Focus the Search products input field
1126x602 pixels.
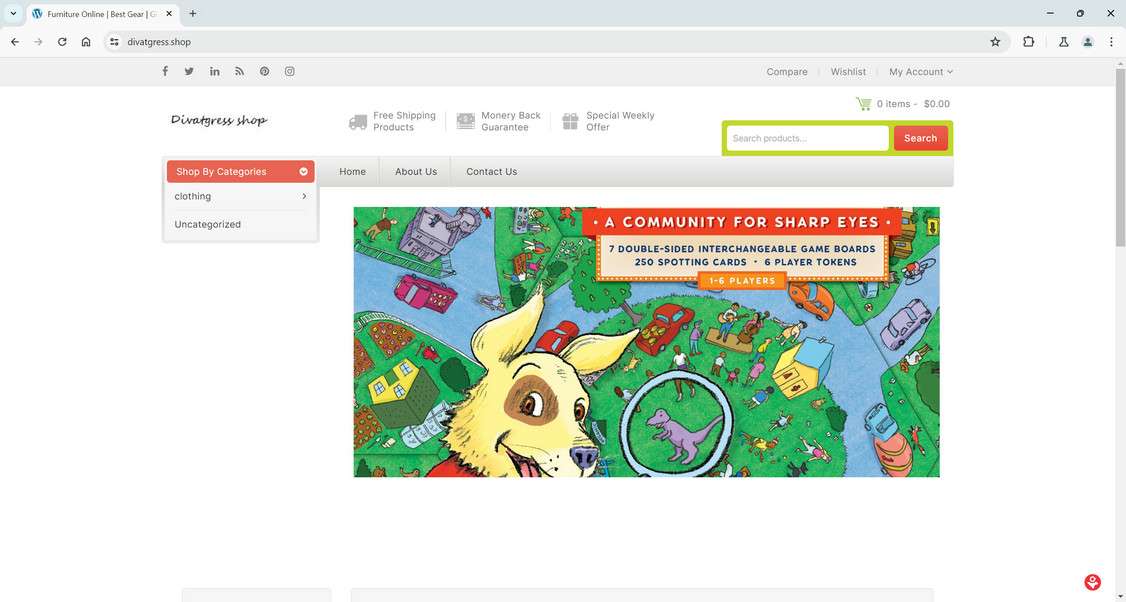coord(808,138)
